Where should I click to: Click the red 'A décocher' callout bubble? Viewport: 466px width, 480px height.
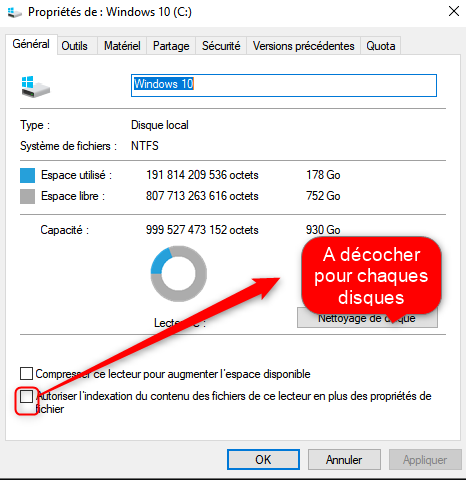pos(371,276)
